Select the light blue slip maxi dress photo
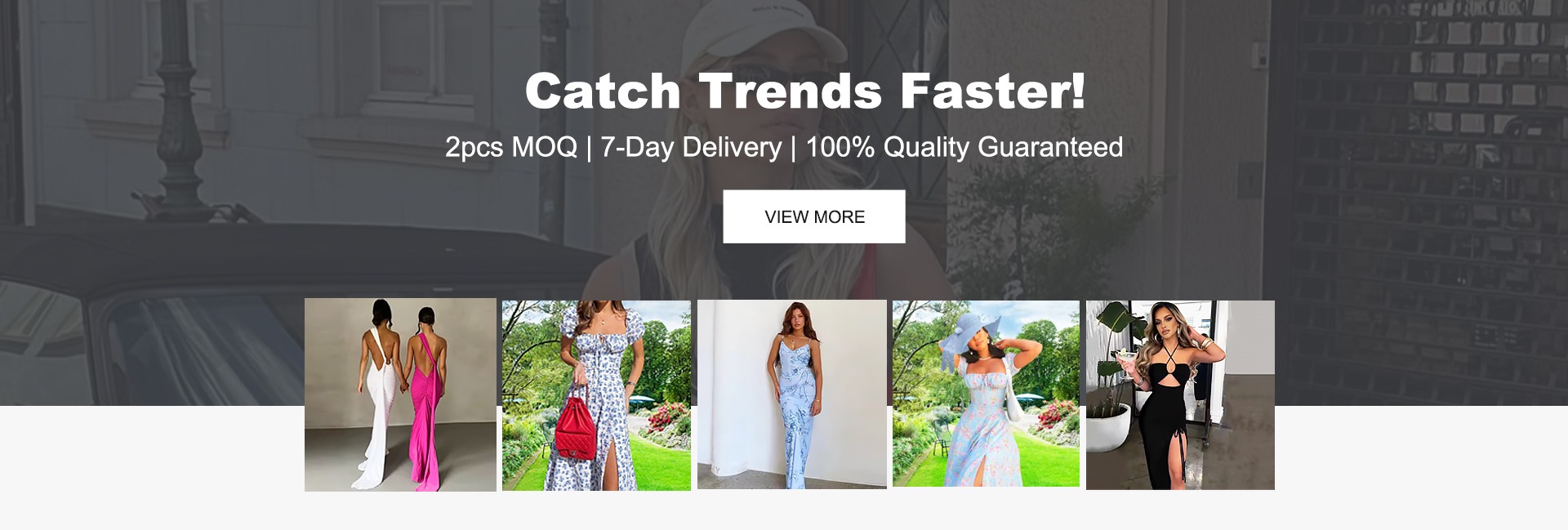Image resolution: width=1568 pixels, height=530 pixels. click(x=792, y=394)
